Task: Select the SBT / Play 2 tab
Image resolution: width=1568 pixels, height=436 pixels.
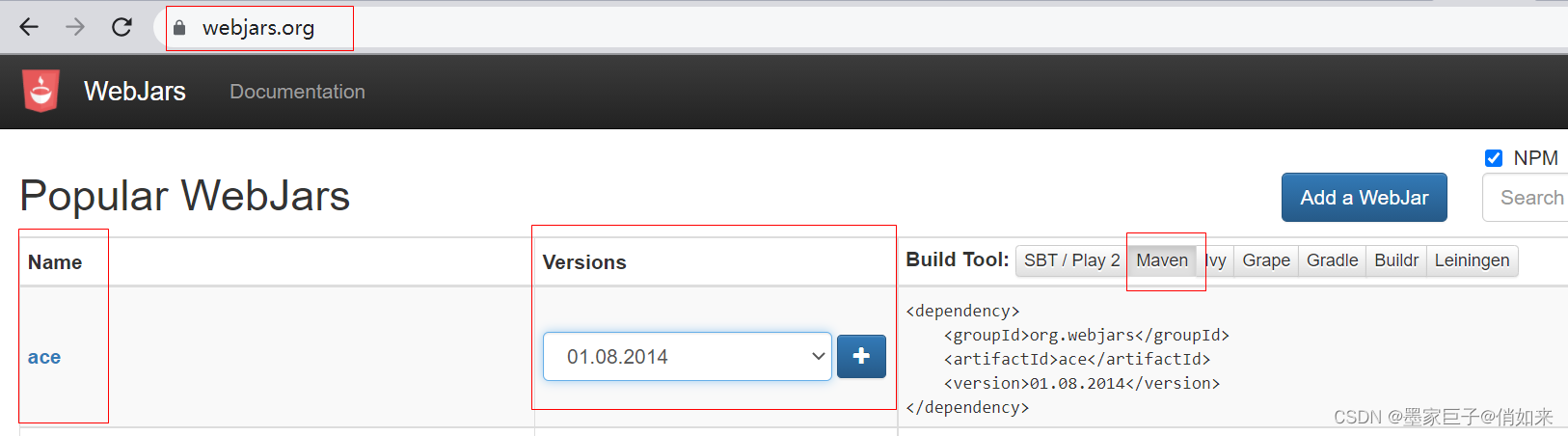Action: coord(1071,260)
